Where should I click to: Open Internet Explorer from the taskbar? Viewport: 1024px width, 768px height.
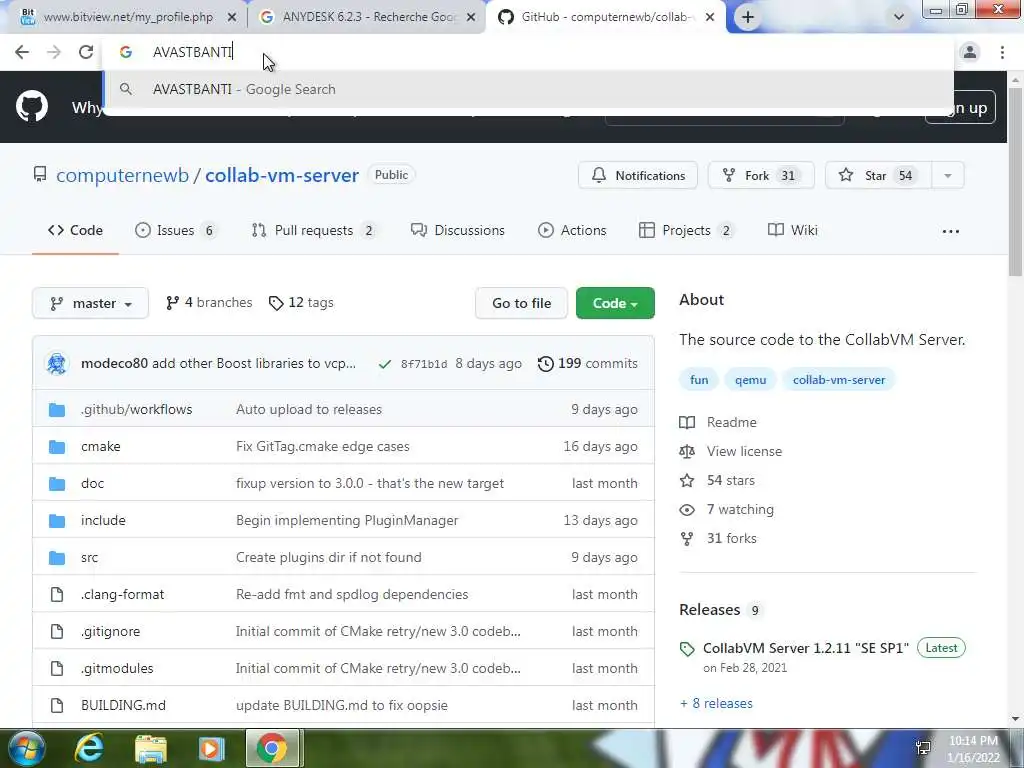(88, 748)
